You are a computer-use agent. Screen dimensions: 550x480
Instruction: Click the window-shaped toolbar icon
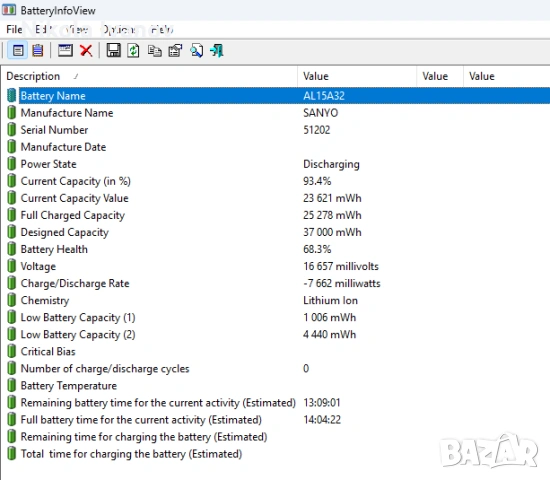[66, 51]
